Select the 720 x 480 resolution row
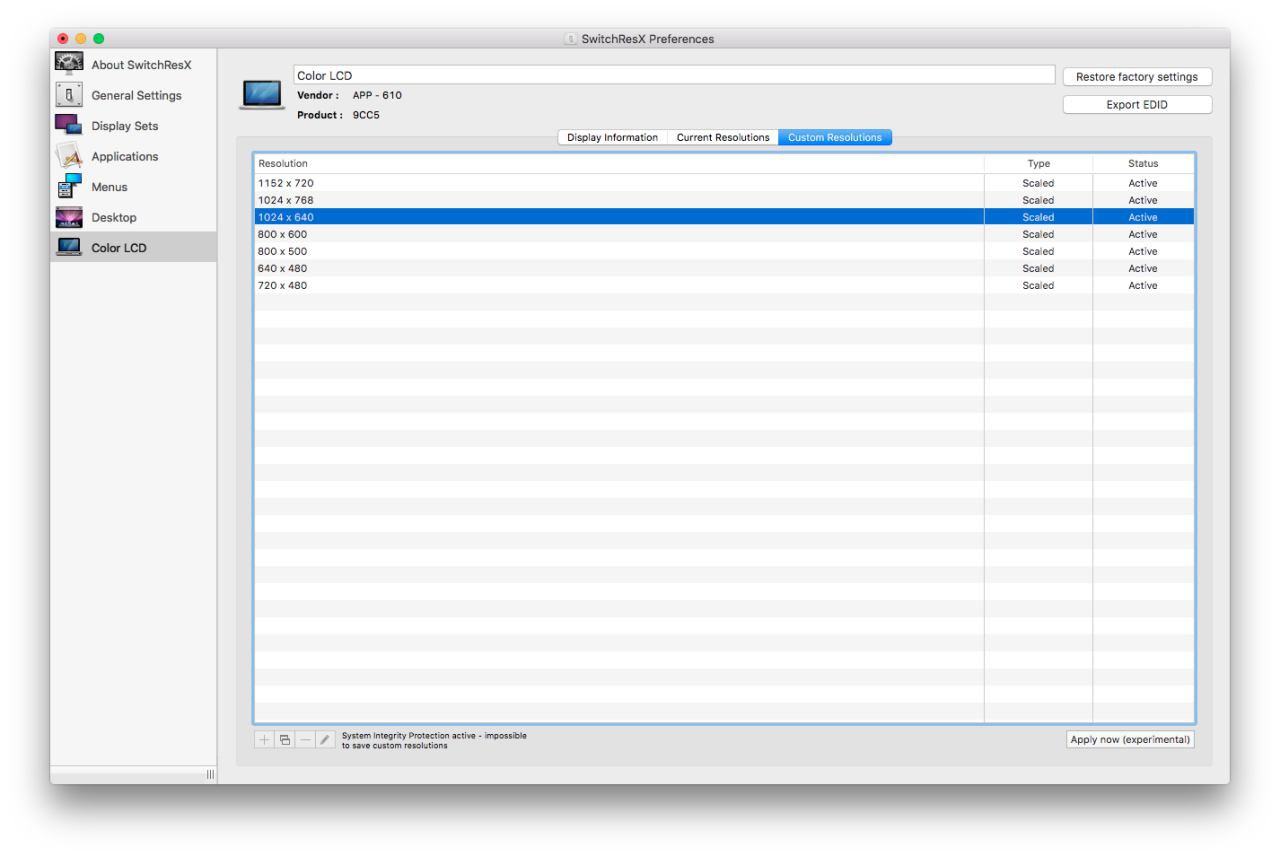Screen dimensions: 1280x856 pos(724,285)
